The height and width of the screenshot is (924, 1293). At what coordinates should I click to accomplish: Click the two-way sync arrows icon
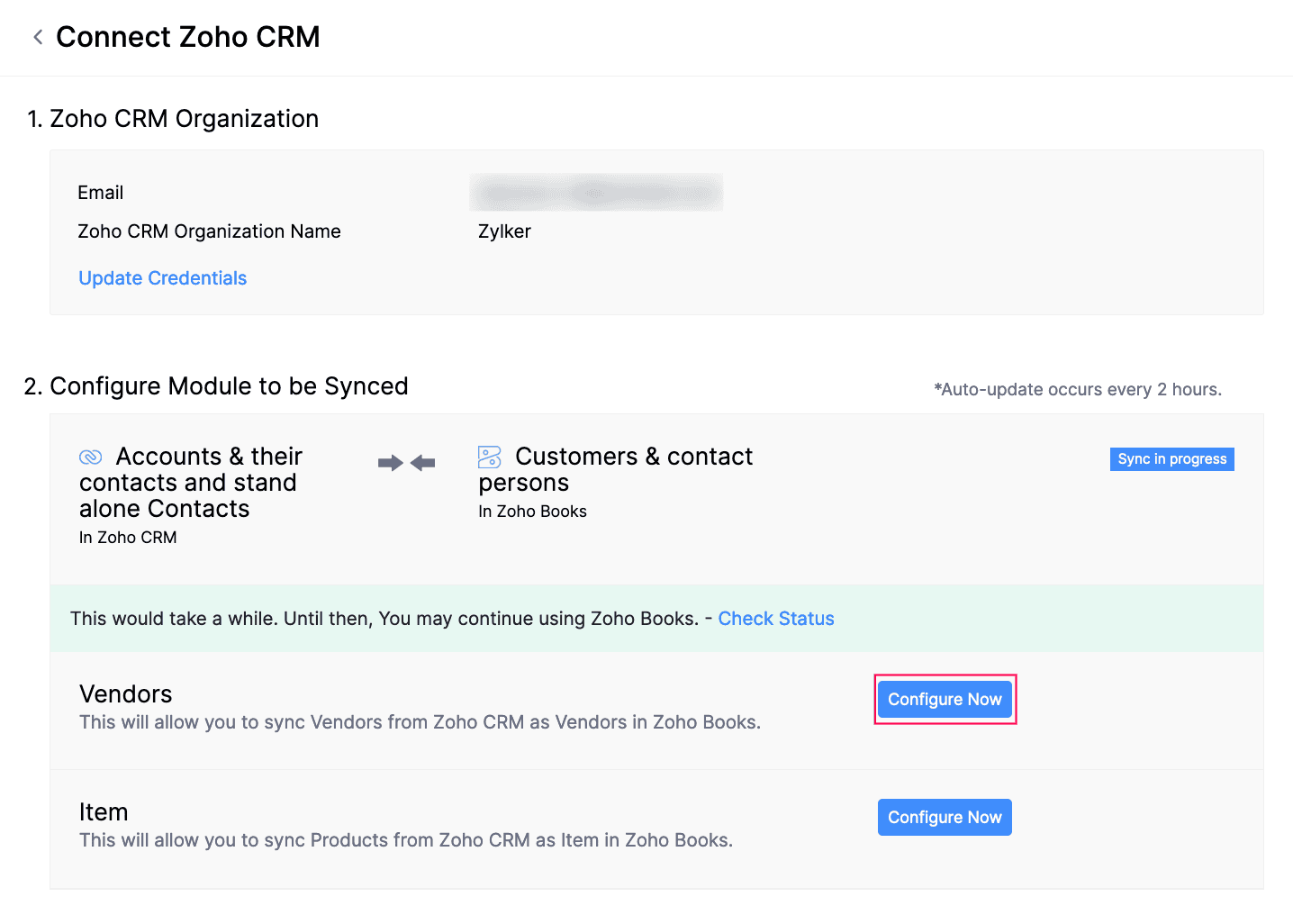click(406, 463)
